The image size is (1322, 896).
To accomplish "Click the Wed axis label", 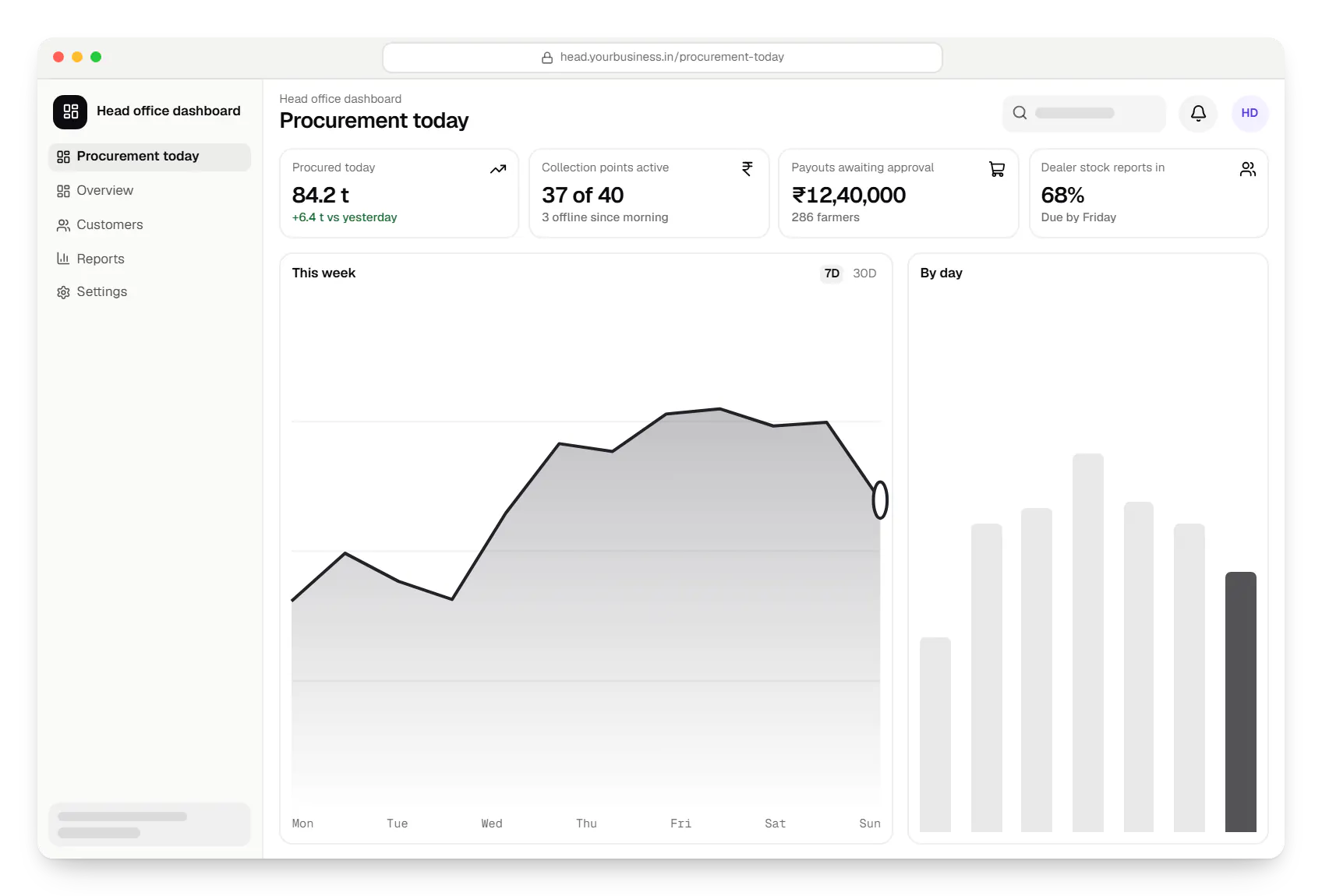I will (492, 824).
